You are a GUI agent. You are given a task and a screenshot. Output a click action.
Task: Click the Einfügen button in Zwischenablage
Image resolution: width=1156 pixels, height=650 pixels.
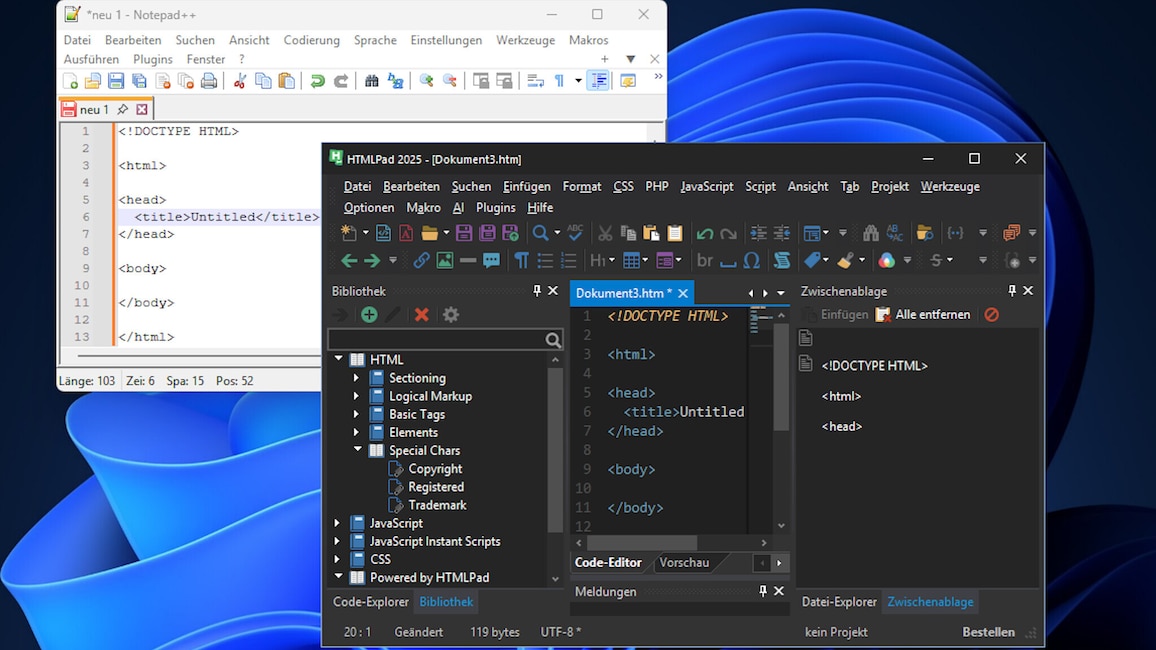tap(835, 315)
